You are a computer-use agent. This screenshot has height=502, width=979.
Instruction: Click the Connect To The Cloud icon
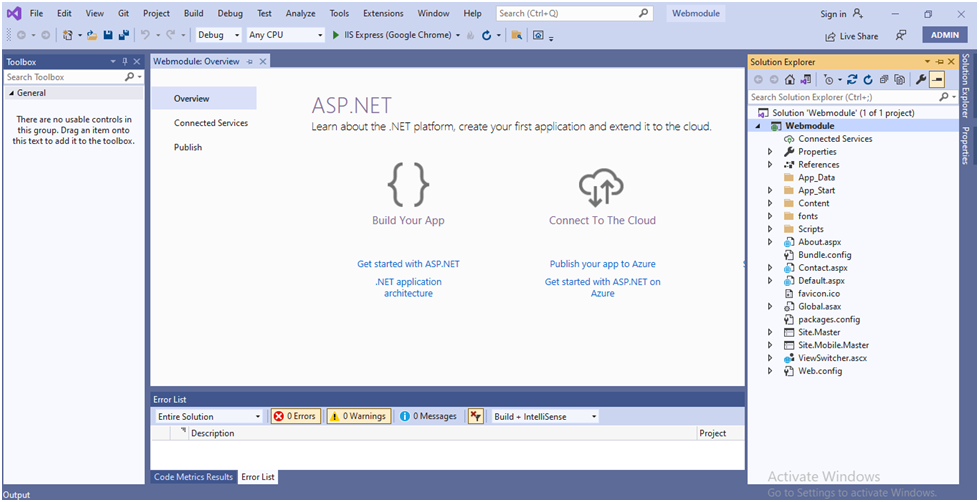[x=601, y=187]
